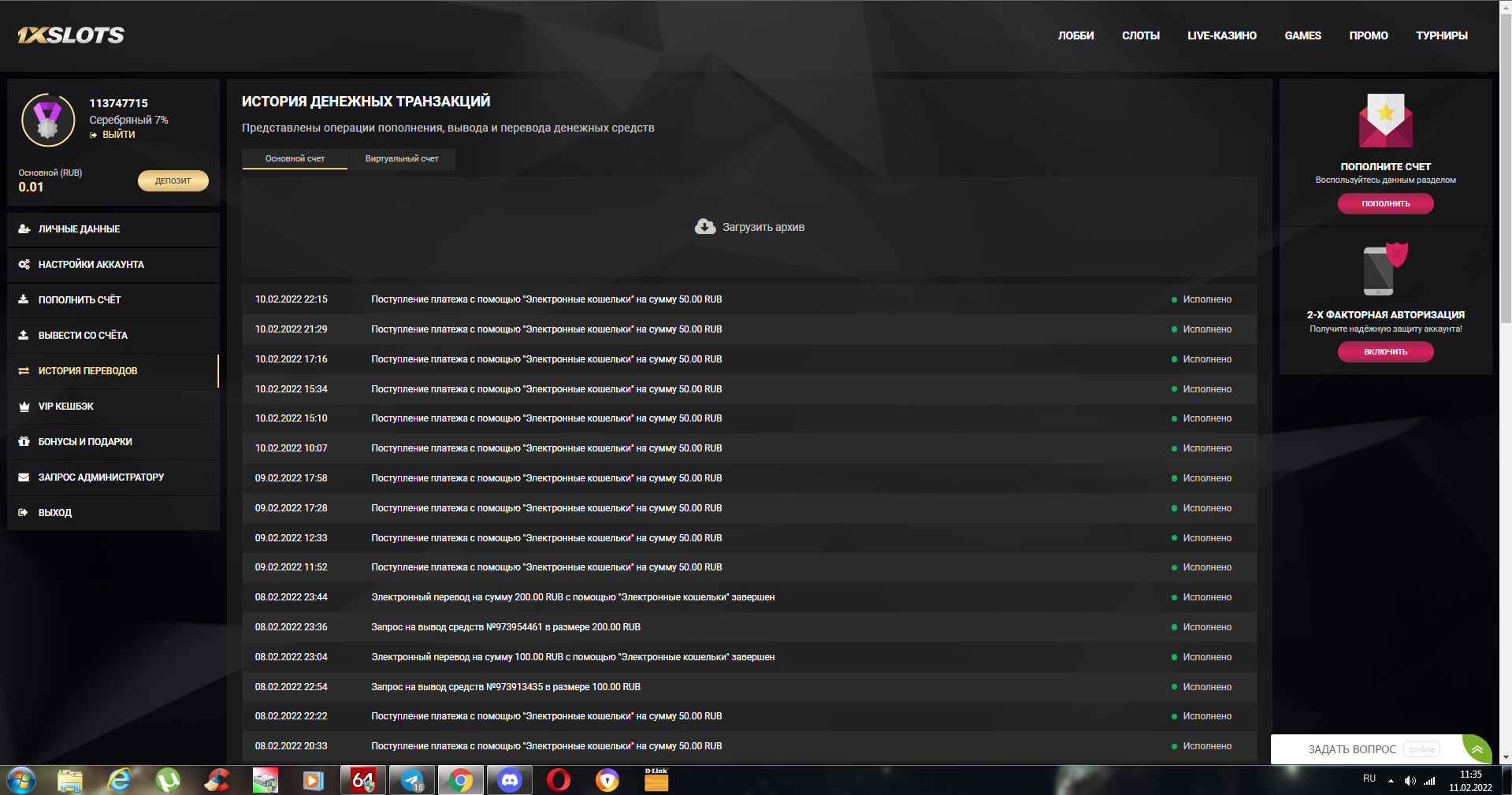
Task: Open D-Link utility from taskbar
Action: (656, 781)
